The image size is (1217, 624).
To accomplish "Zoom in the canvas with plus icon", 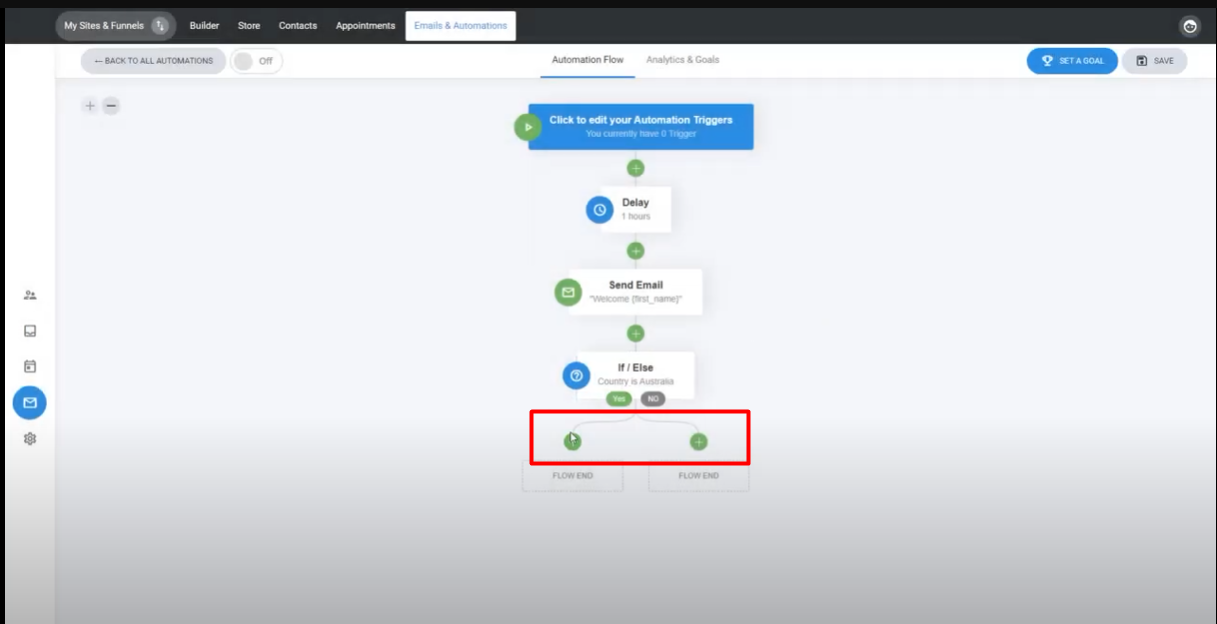I will click(90, 106).
